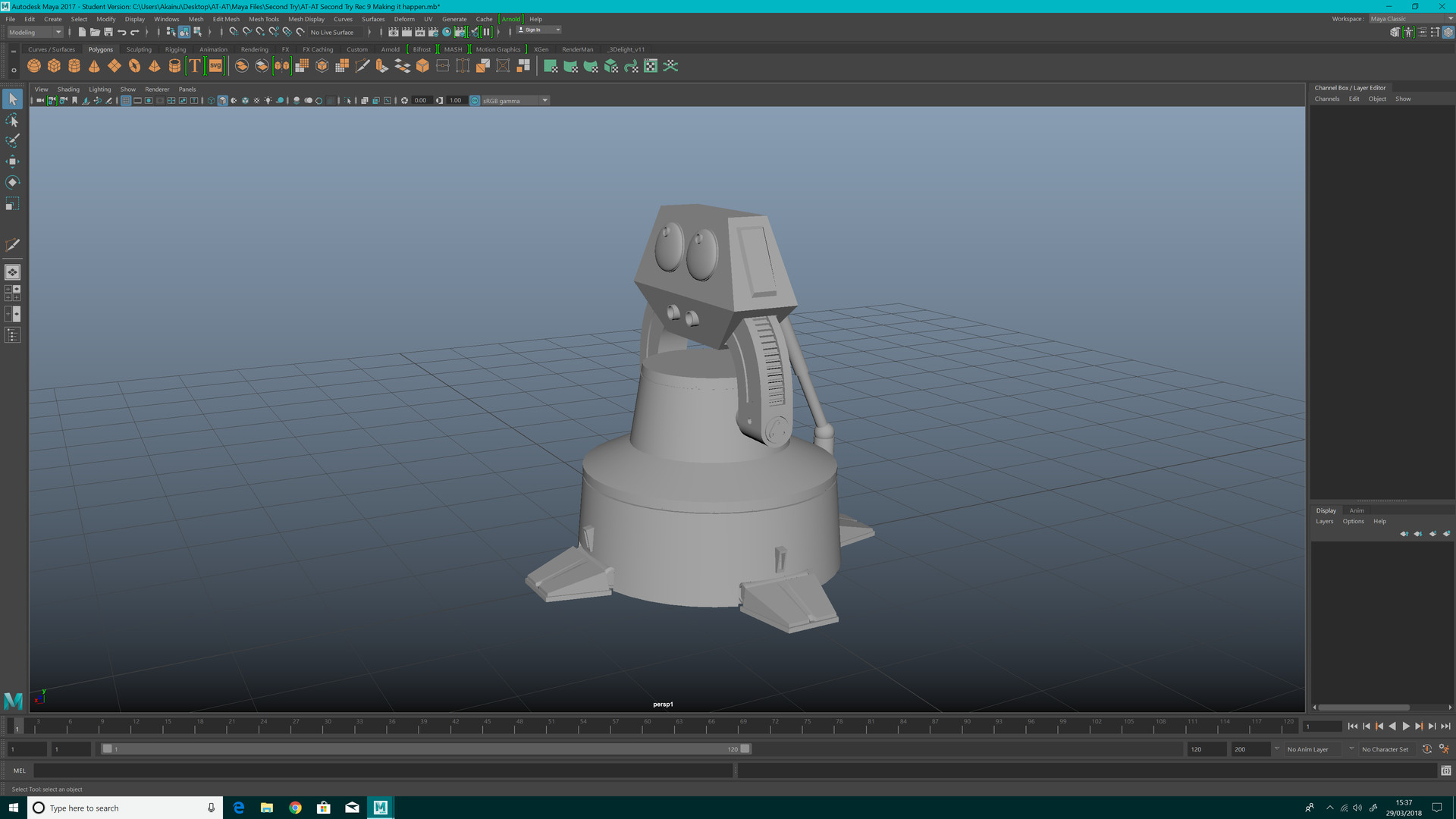The width and height of the screenshot is (1456, 819).
Task: Open the Mesh Tools menu
Action: [x=264, y=19]
